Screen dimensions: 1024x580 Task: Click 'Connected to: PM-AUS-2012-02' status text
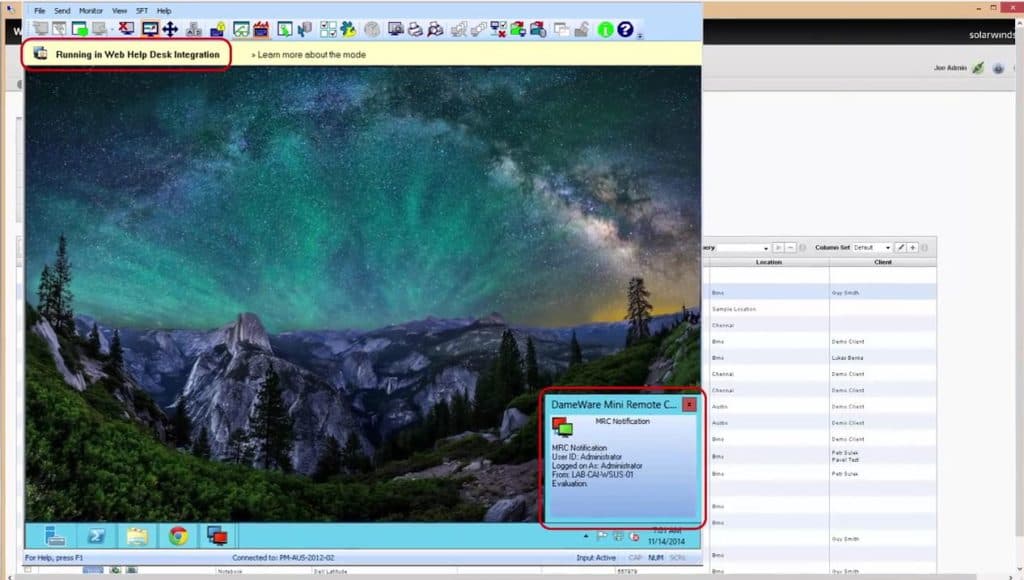(283, 558)
